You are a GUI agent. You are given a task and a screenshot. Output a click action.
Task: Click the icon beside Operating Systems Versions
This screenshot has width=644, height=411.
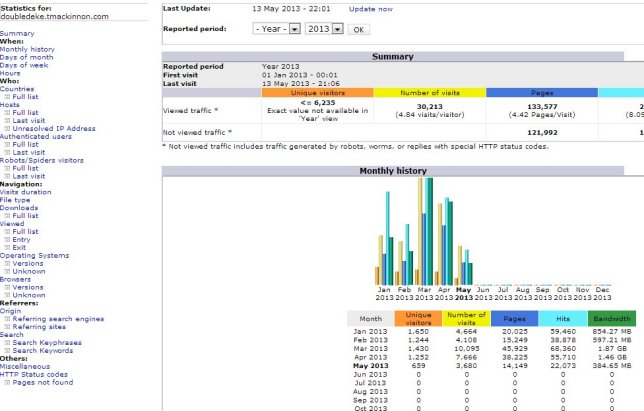tap(8, 263)
